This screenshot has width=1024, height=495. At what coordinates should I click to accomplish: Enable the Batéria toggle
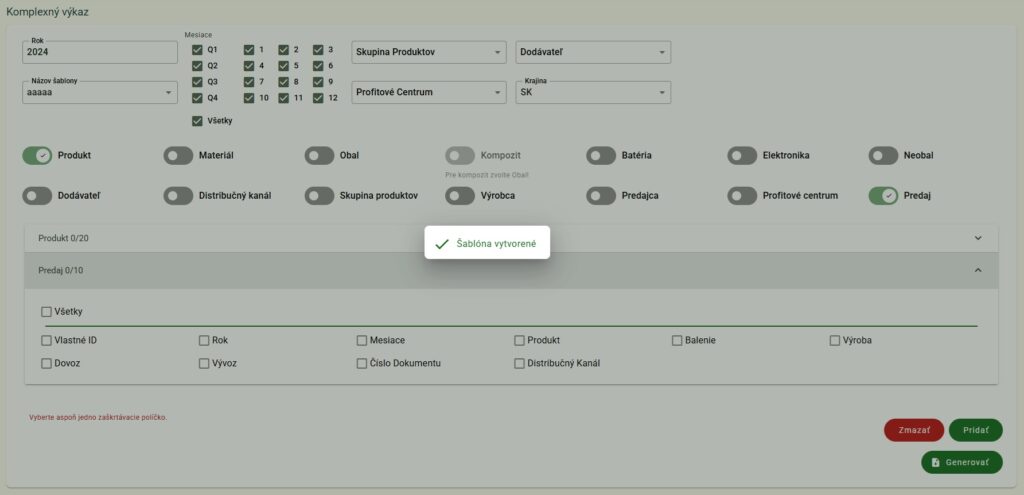pos(601,156)
